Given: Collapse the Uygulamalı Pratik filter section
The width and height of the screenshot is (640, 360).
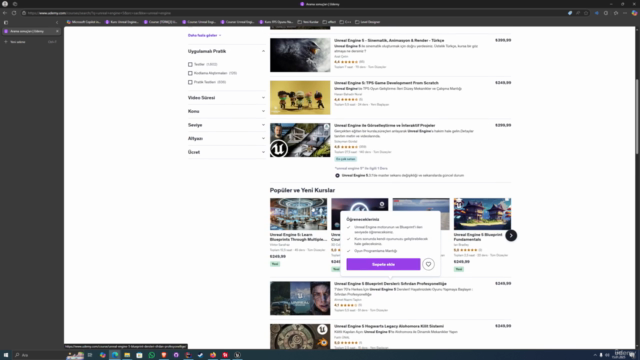Looking at the screenshot, I should click(263, 51).
